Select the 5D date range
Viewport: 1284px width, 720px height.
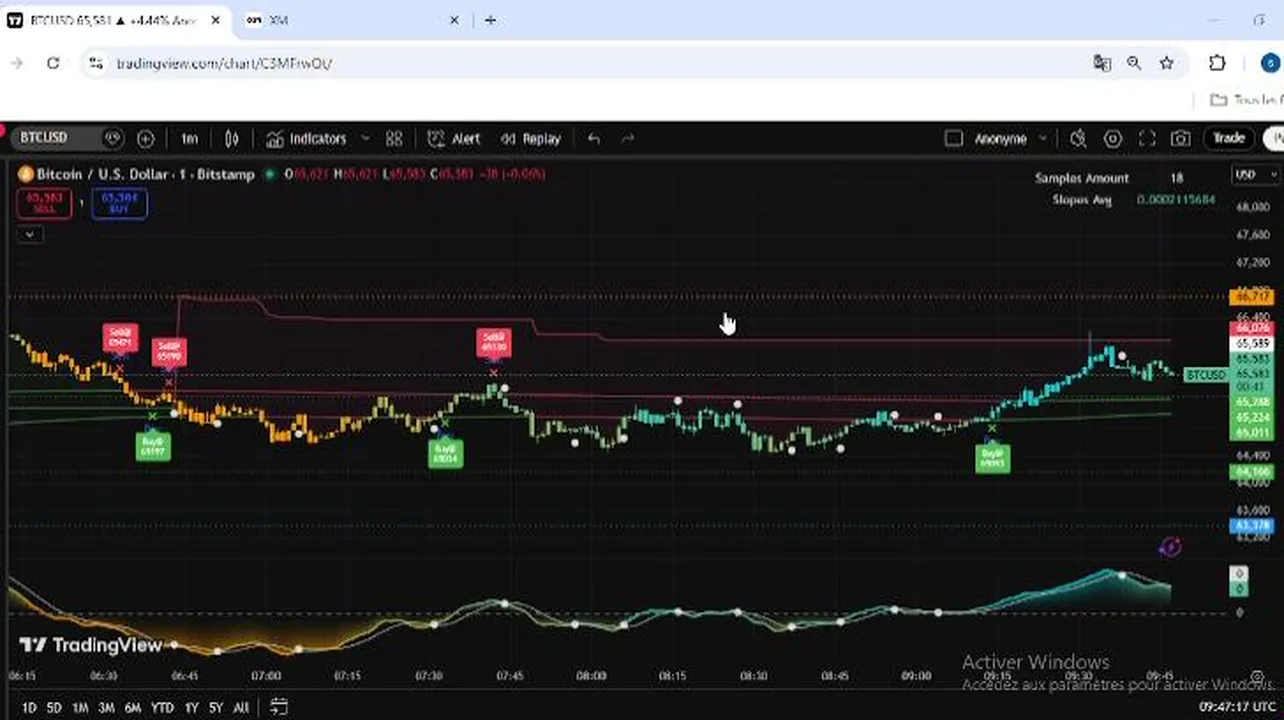pyautogui.click(x=55, y=707)
